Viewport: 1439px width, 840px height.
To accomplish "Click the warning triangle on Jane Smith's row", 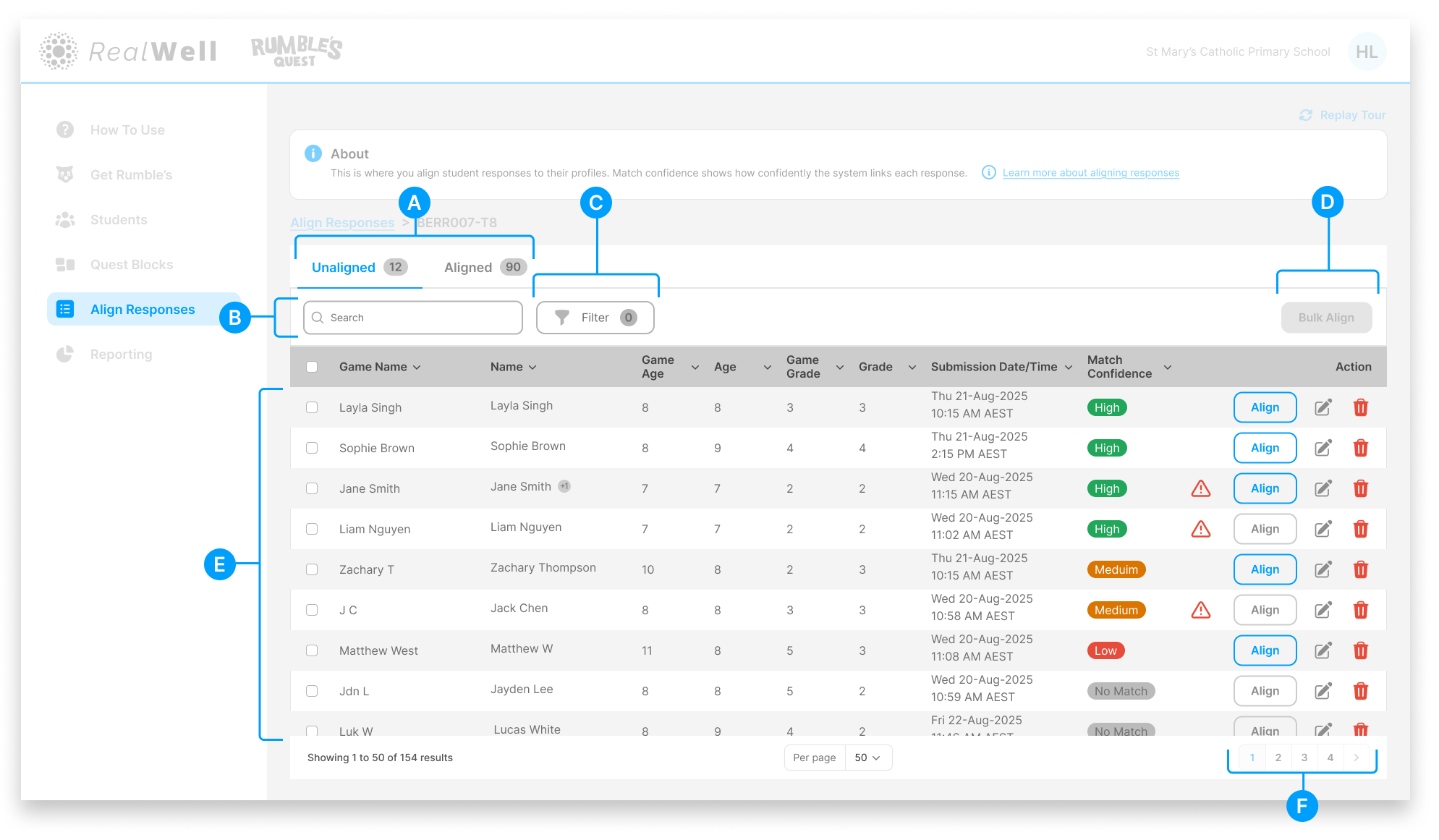I will click(x=1201, y=488).
